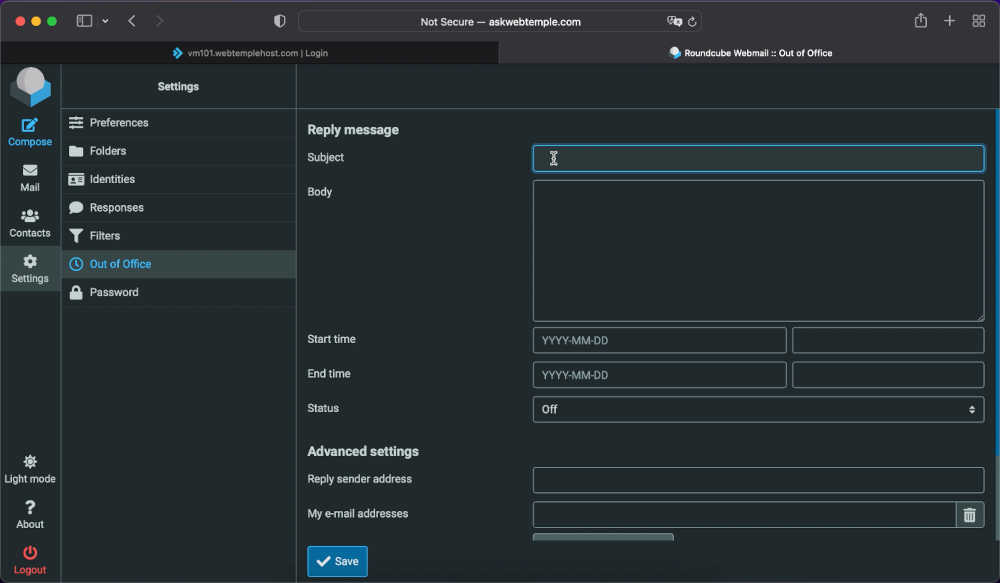Select Out of Office settings
Screen dimensions: 1000x583
[179, 264]
